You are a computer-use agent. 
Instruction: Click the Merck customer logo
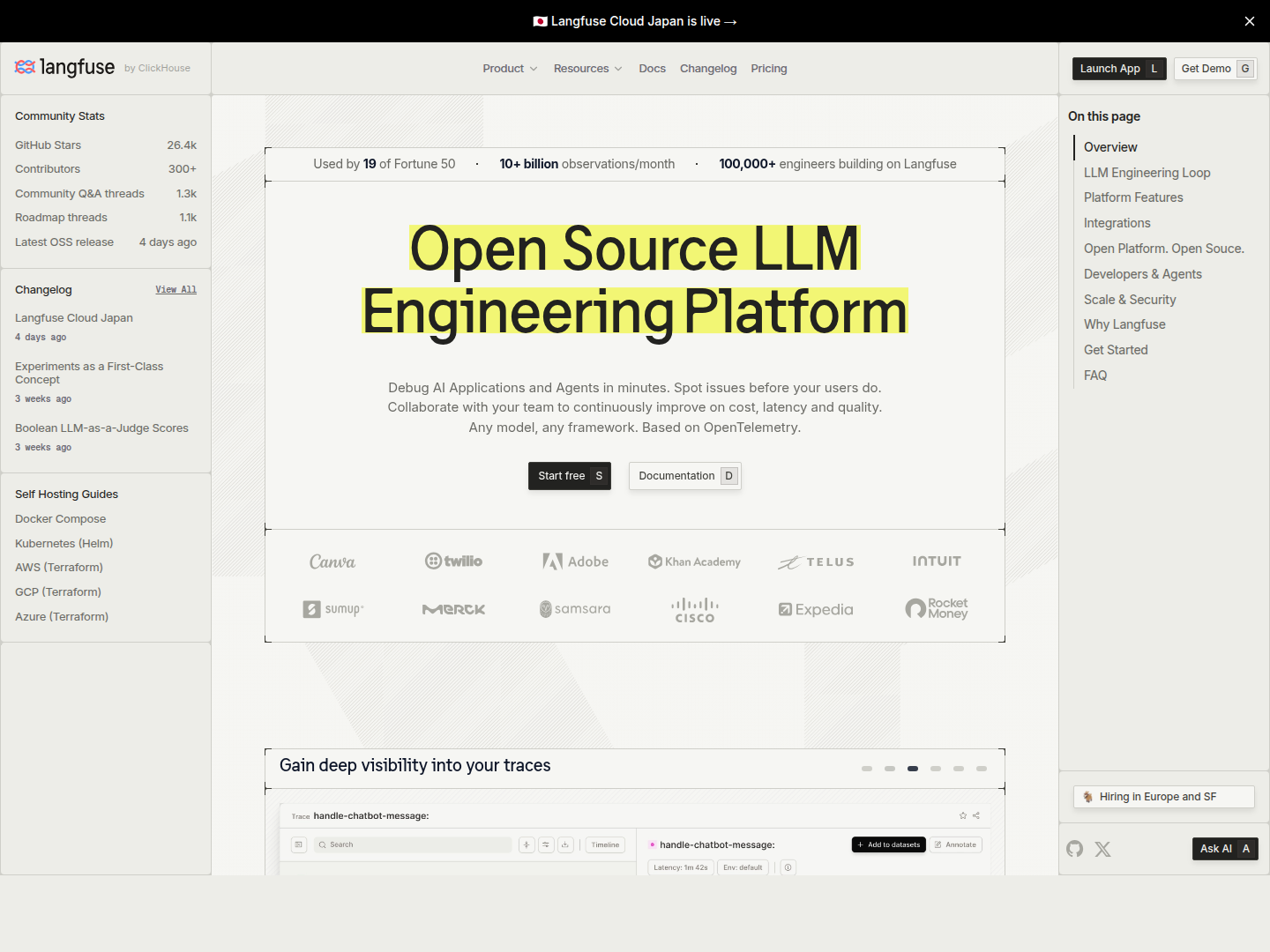point(453,609)
